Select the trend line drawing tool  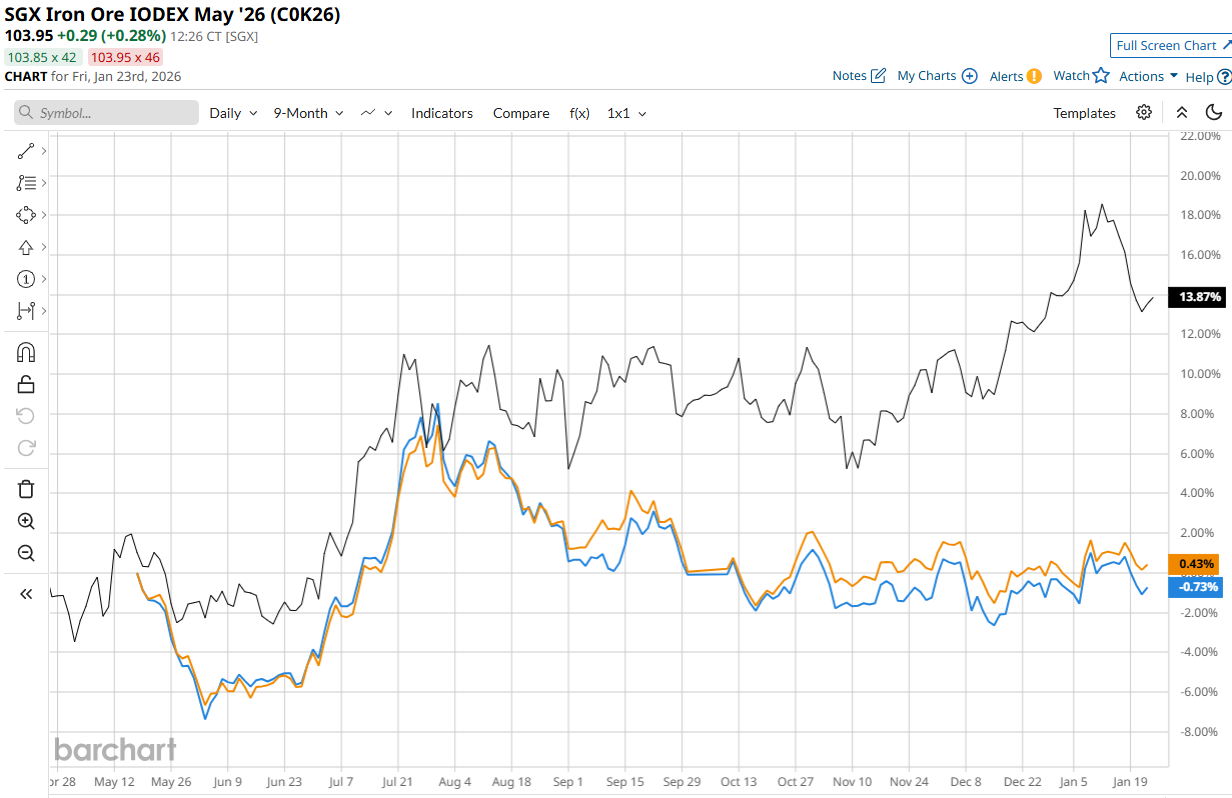(x=26, y=151)
